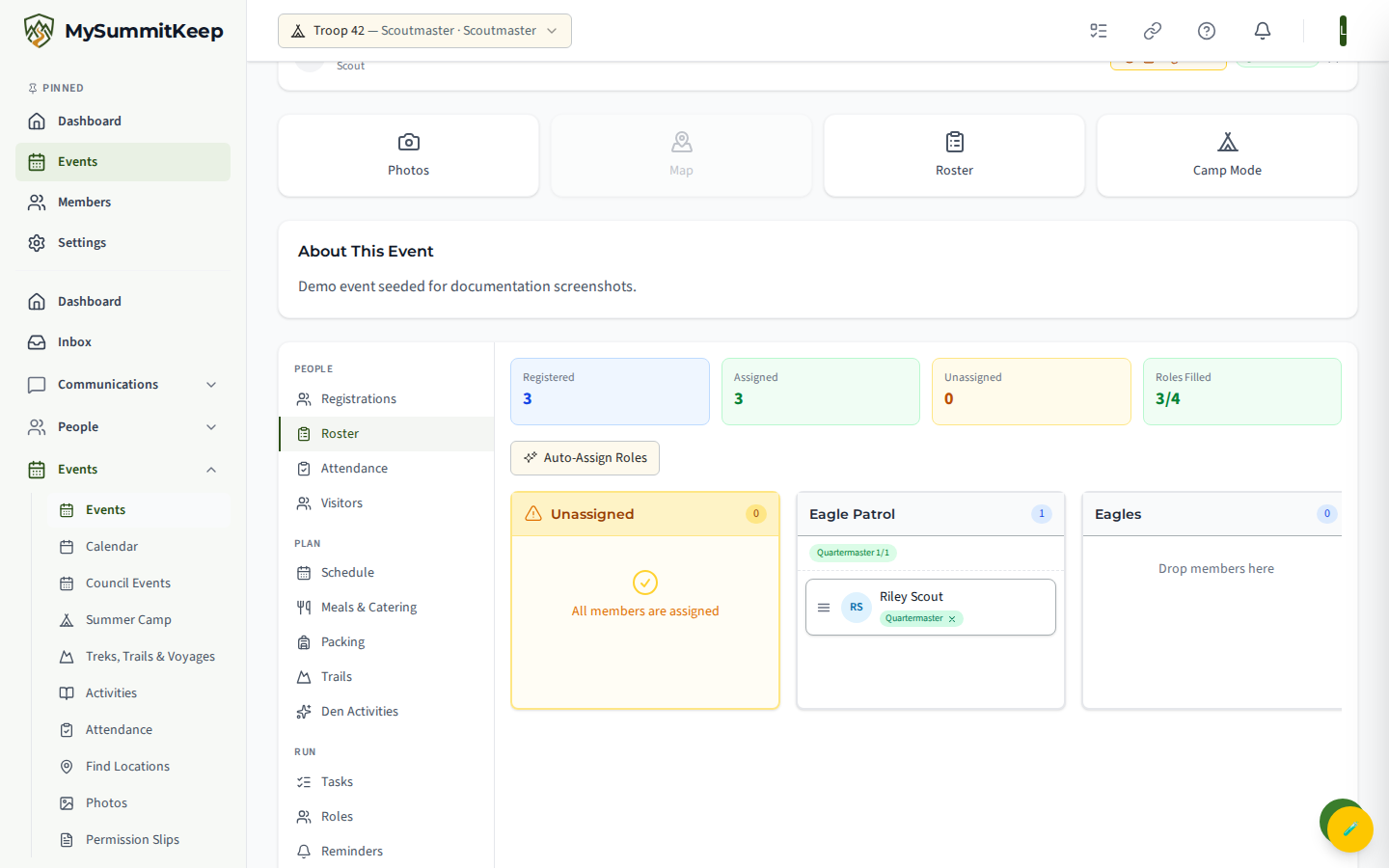The height and width of the screenshot is (868, 1389).
Task: Select the pinned Events item
Action: [x=123, y=162]
